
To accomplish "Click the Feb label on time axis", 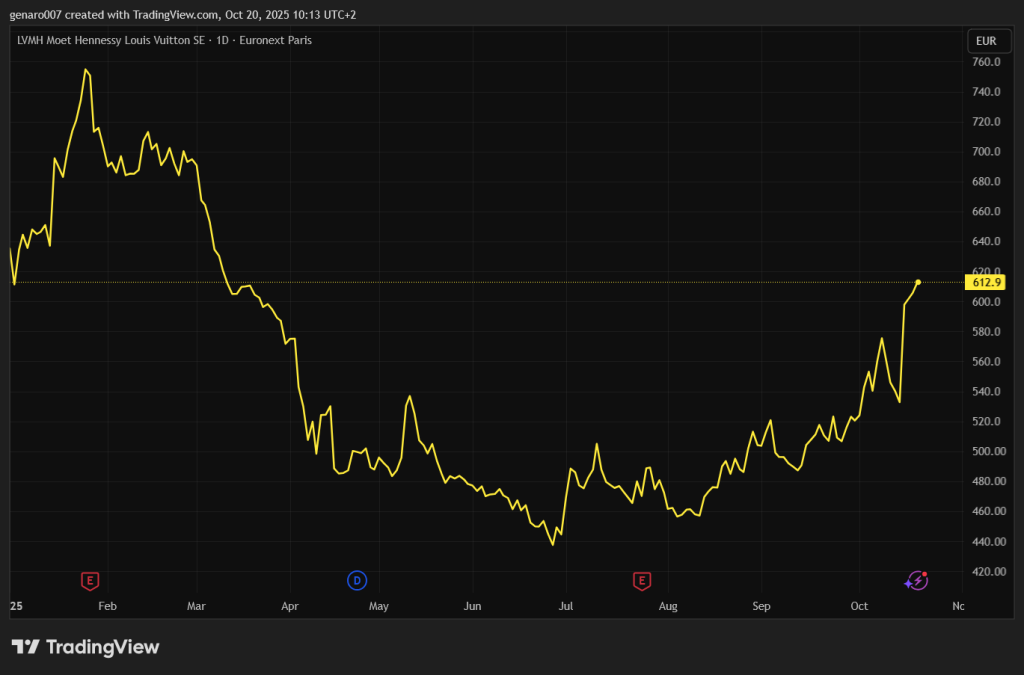I will [107, 606].
